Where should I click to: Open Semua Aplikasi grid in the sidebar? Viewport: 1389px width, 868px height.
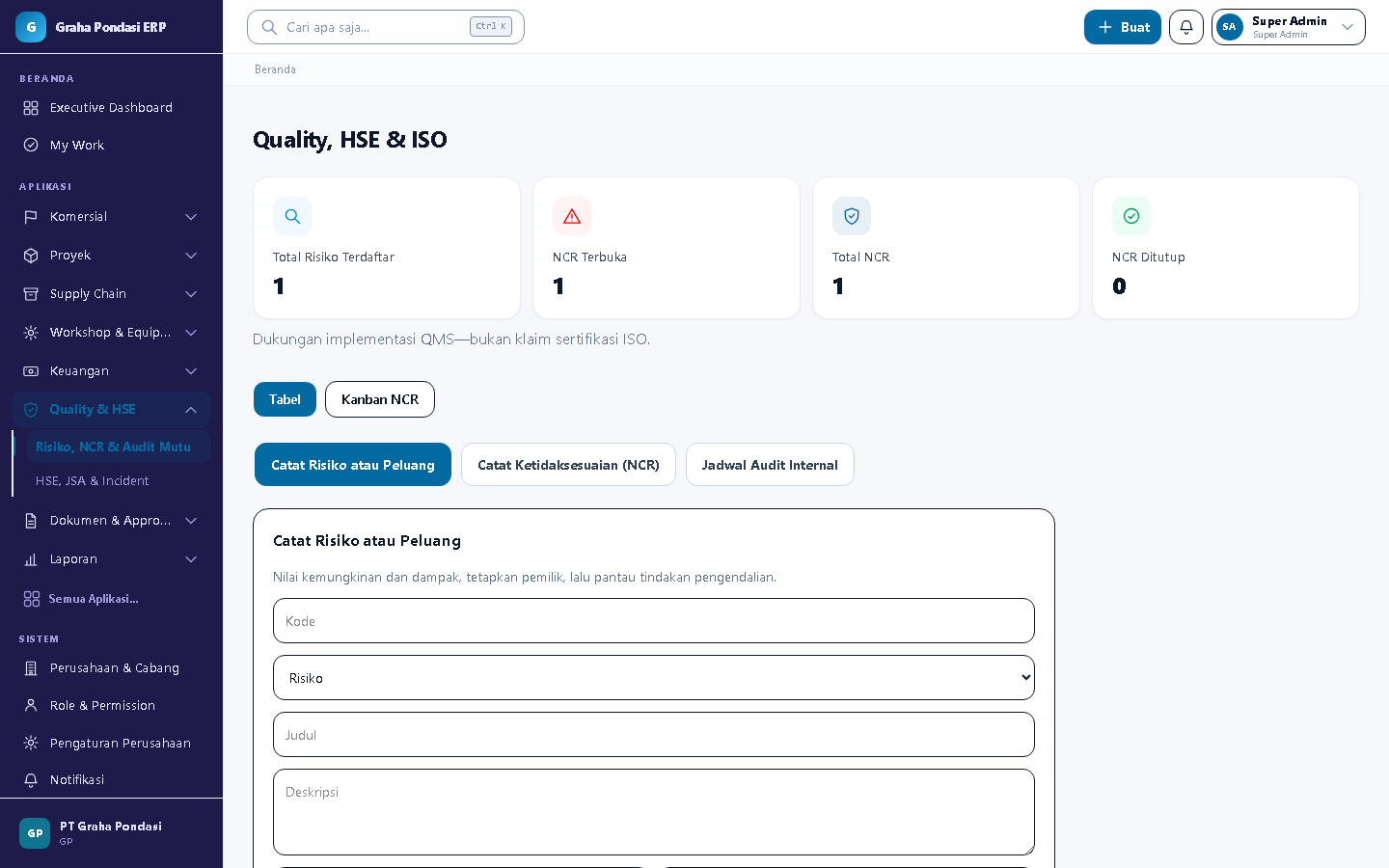coord(112,599)
